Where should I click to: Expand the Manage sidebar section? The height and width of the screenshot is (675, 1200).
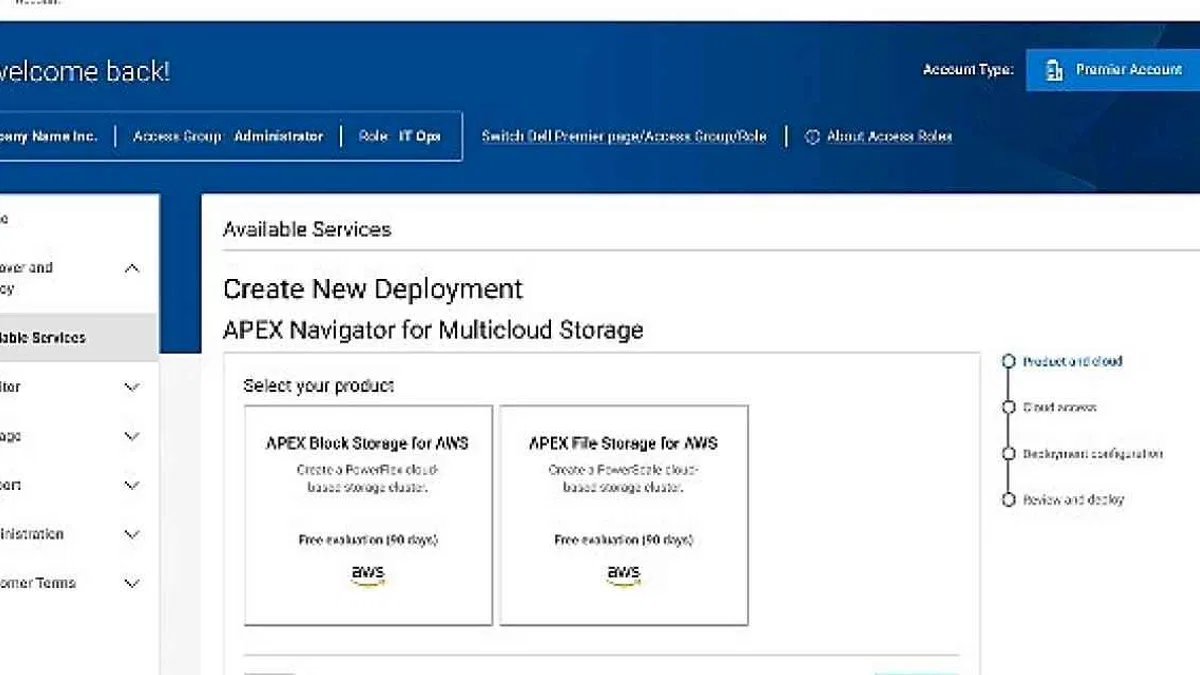tap(131, 436)
